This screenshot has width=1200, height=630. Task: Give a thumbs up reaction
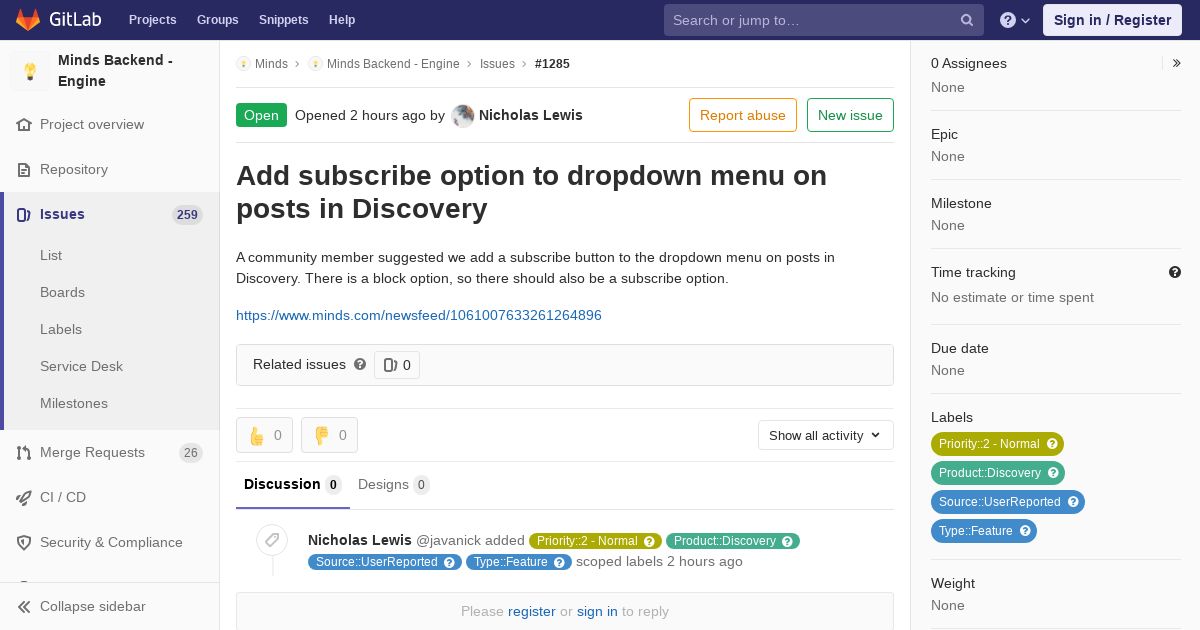point(265,435)
